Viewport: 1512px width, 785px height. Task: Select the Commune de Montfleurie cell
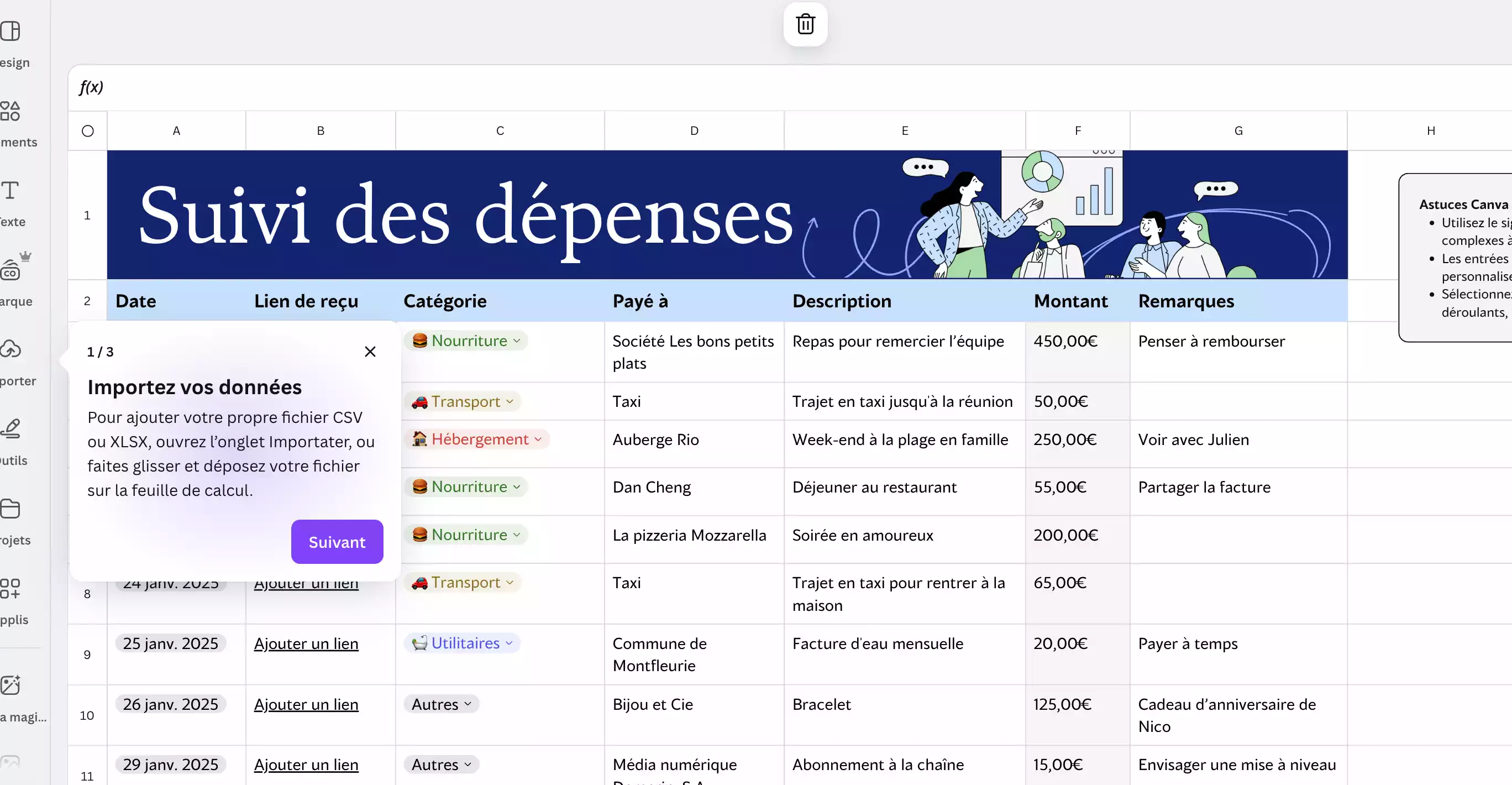tap(694, 654)
